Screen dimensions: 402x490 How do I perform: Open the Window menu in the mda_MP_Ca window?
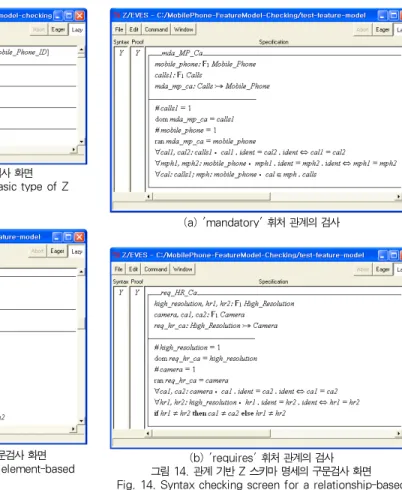tap(183, 29)
